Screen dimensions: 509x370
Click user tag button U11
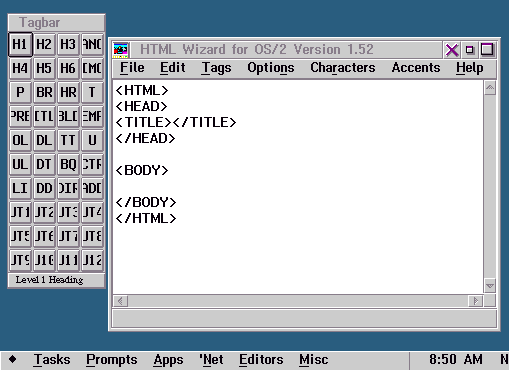pos(68,260)
